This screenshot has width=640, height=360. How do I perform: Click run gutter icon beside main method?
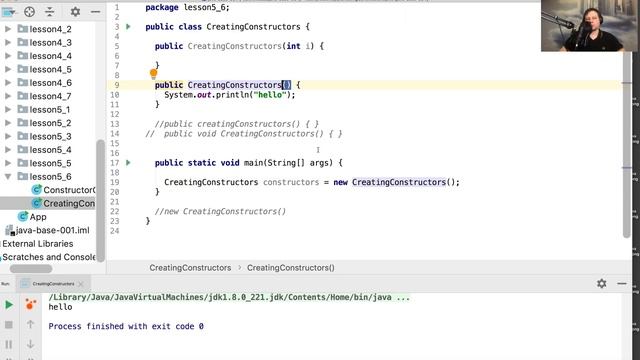pos(128,163)
